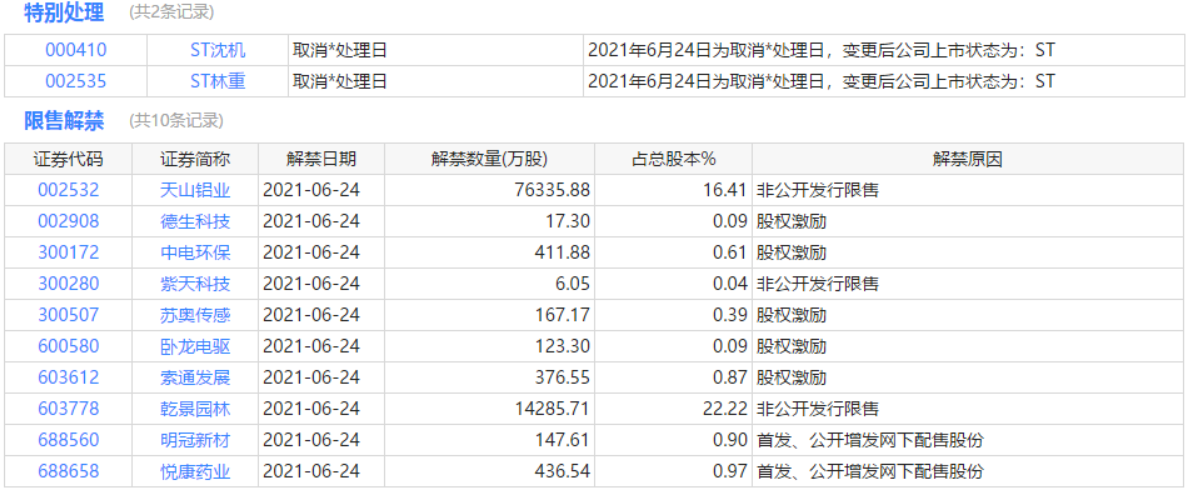Click stock code 300507
Image resolution: width=1188 pixels, height=490 pixels.
click(x=69, y=315)
